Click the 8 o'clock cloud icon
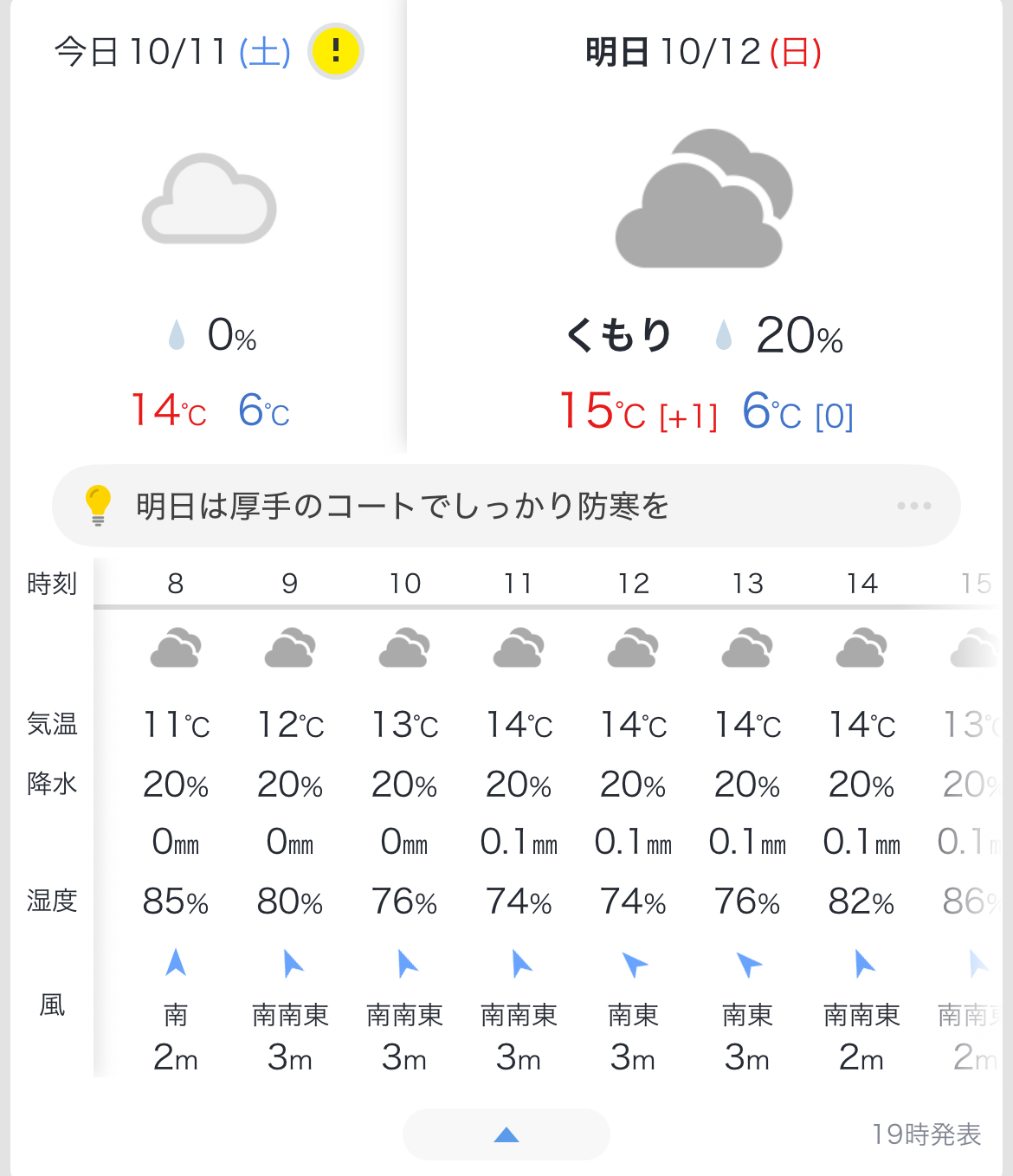The image size is (1013, 1176). [x=176, y=648]
